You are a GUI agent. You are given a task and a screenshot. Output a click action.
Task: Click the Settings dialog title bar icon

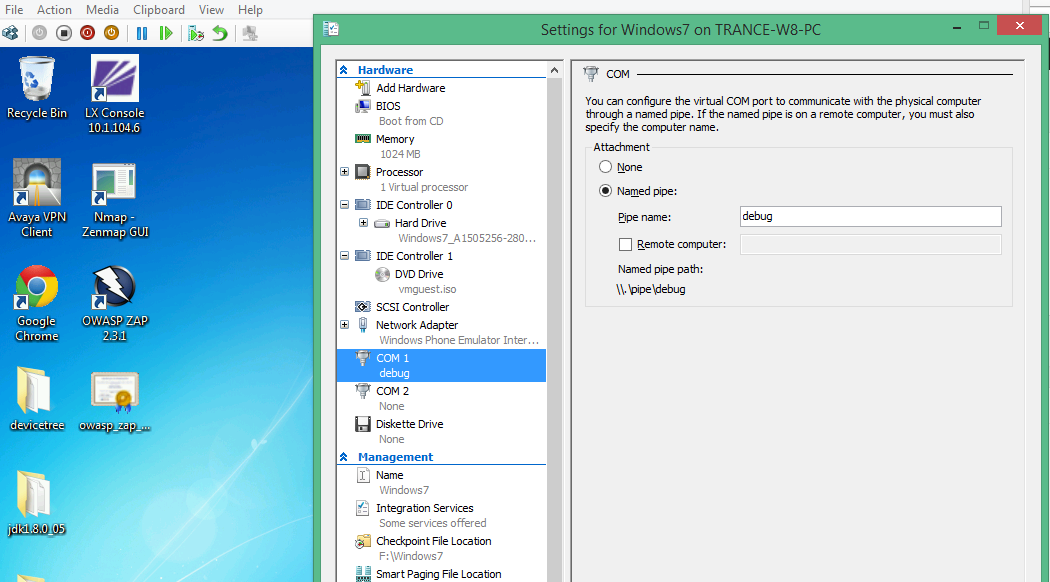pos(331,29)
